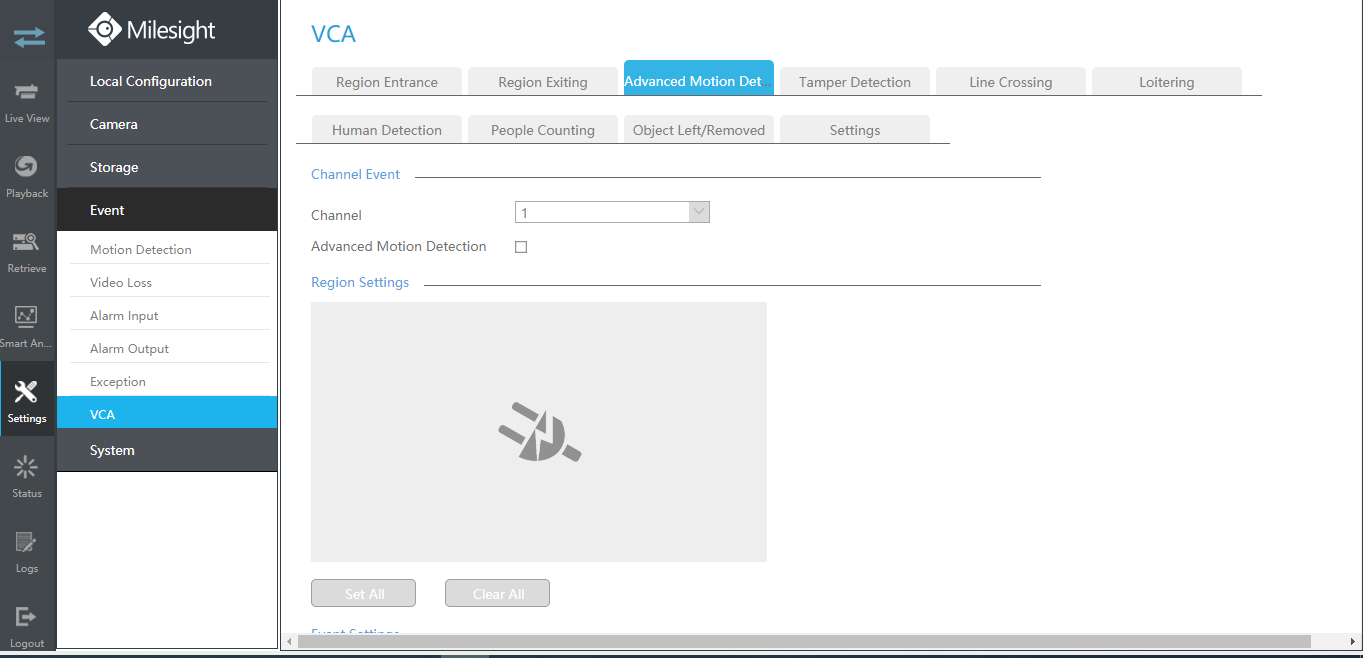Open the Retrieve section
This screenshot has height=658, width=1363.
click(x=27, y=252)
